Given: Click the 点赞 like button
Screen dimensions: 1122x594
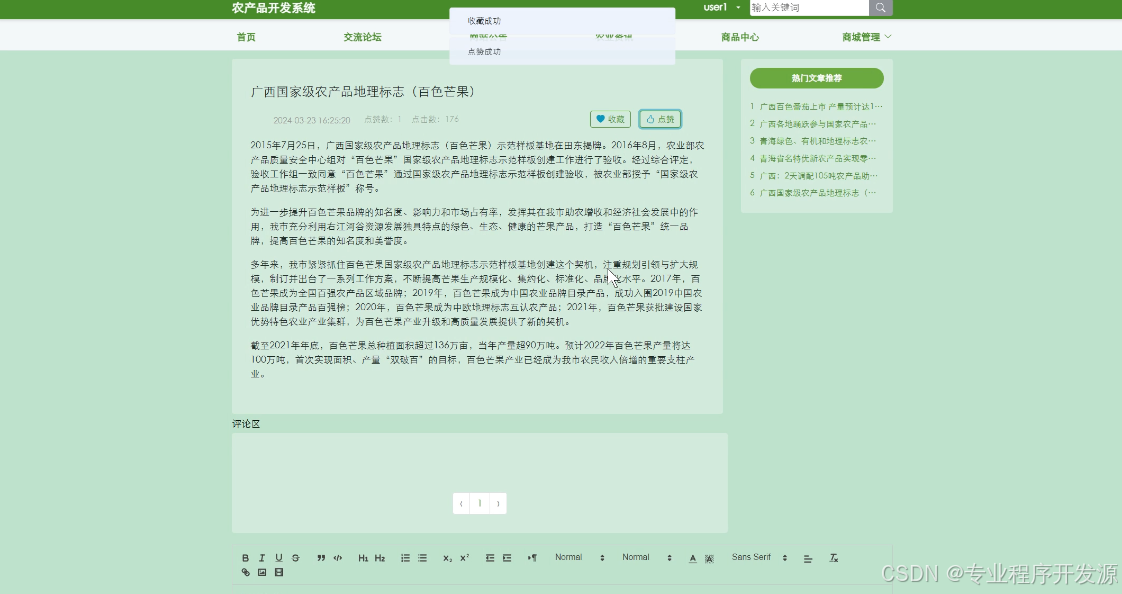Looking at the screenshot, I should 660,120.
